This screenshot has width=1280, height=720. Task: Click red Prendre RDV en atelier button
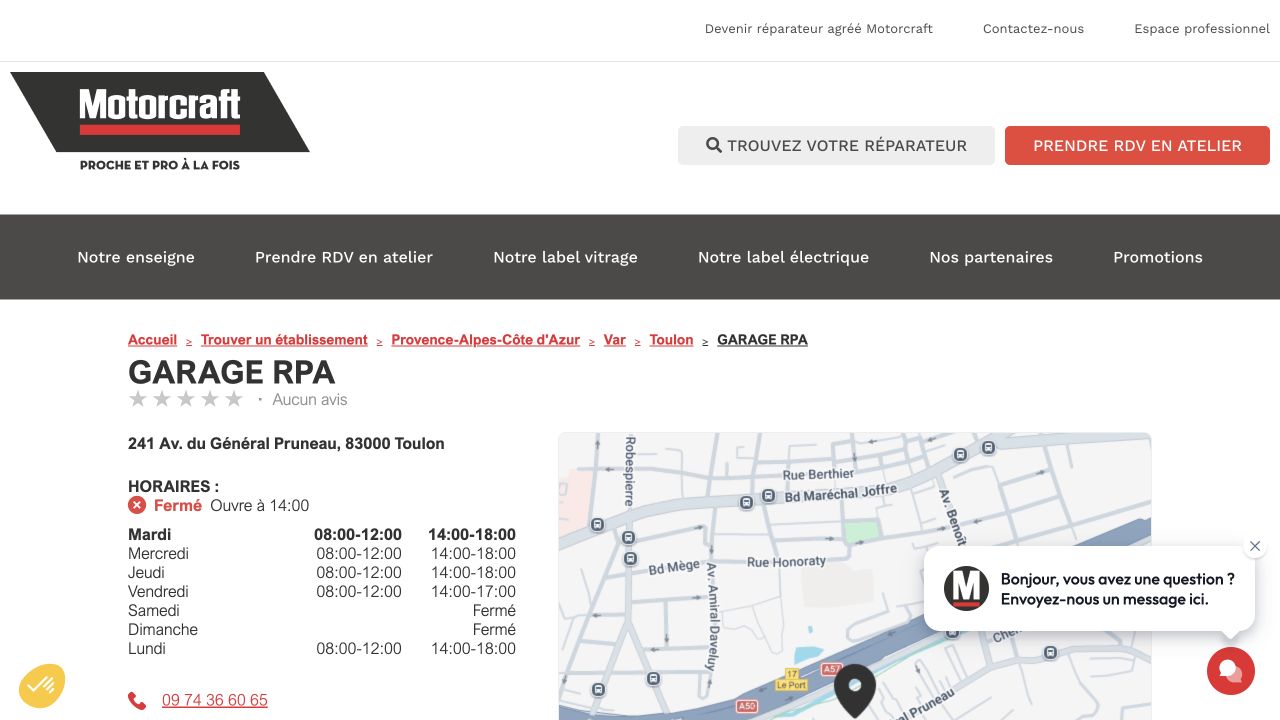[x=1137, y=145]
